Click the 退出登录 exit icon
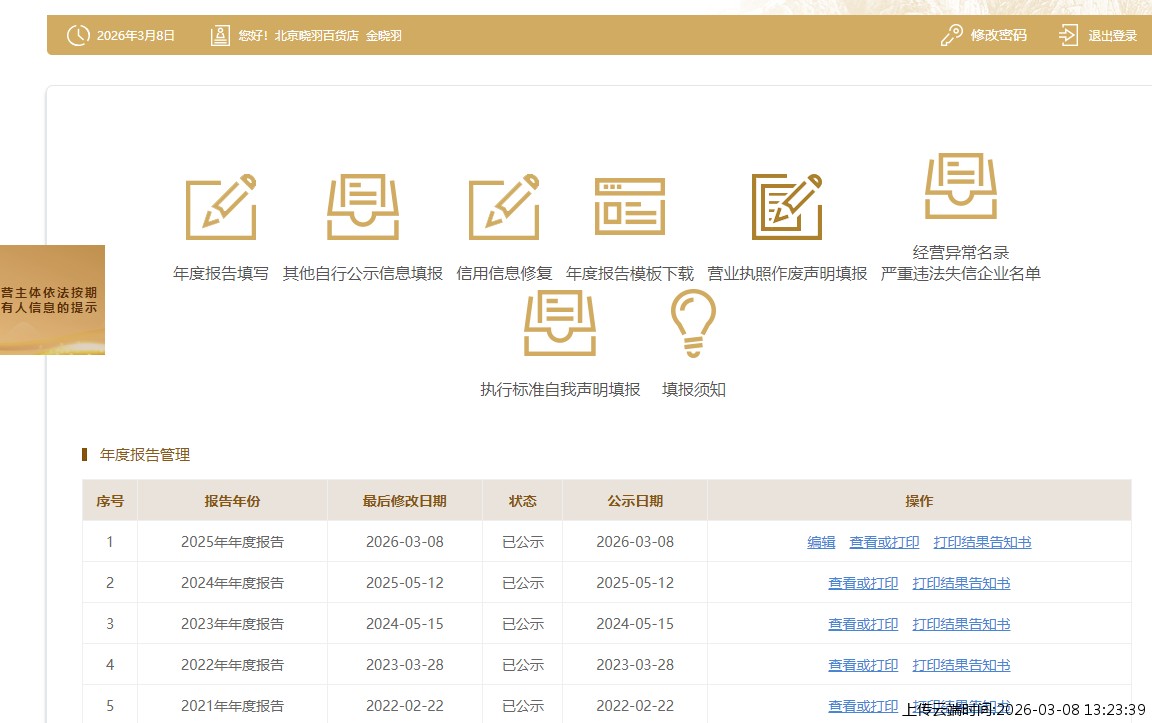The height and width of the screenshot is (723, 1152). pyautogui.click(x=1069, y=36)
